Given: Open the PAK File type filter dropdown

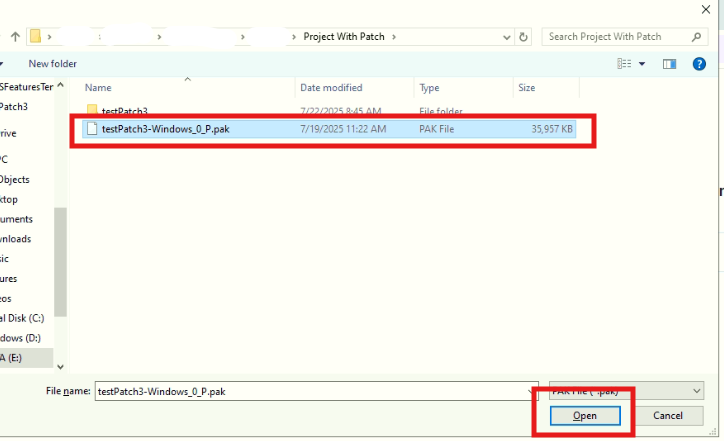Looking at the screenshot, I should 697,391.
